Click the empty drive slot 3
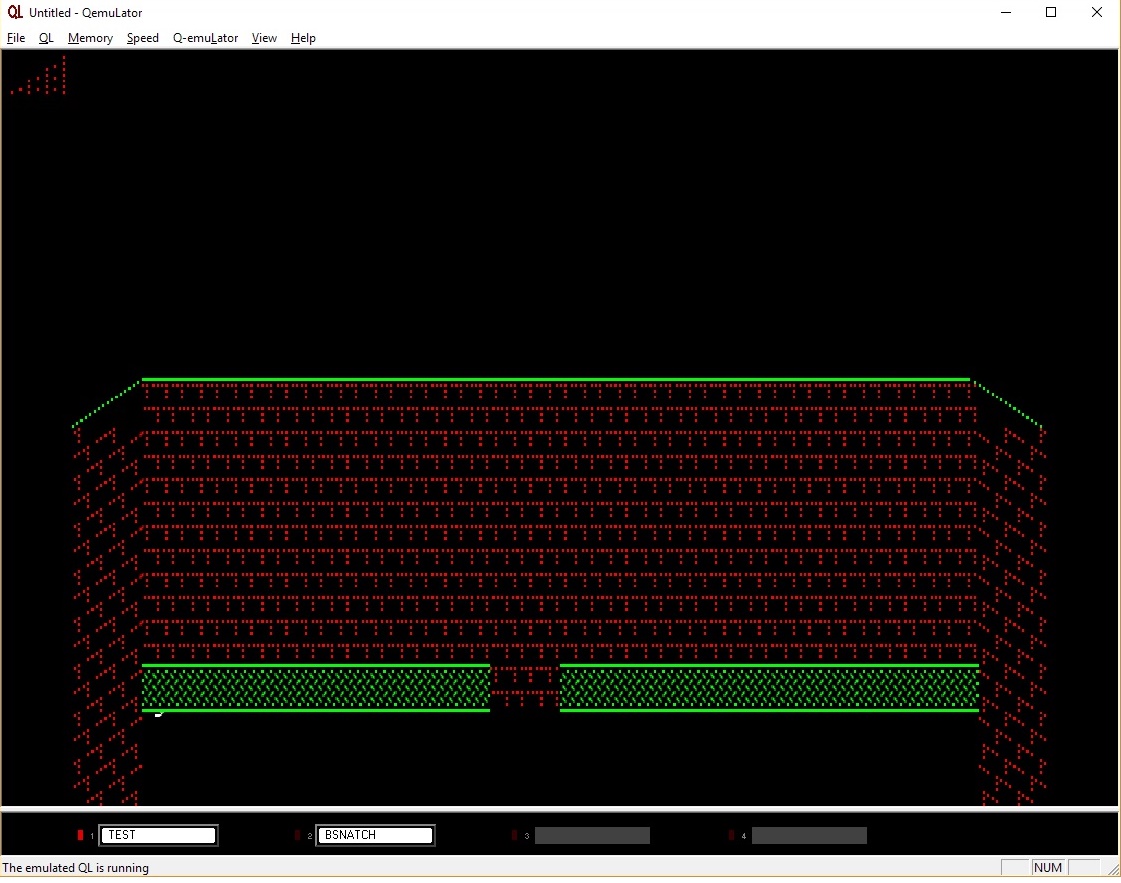1121x883 pixels. click(592, 835)
